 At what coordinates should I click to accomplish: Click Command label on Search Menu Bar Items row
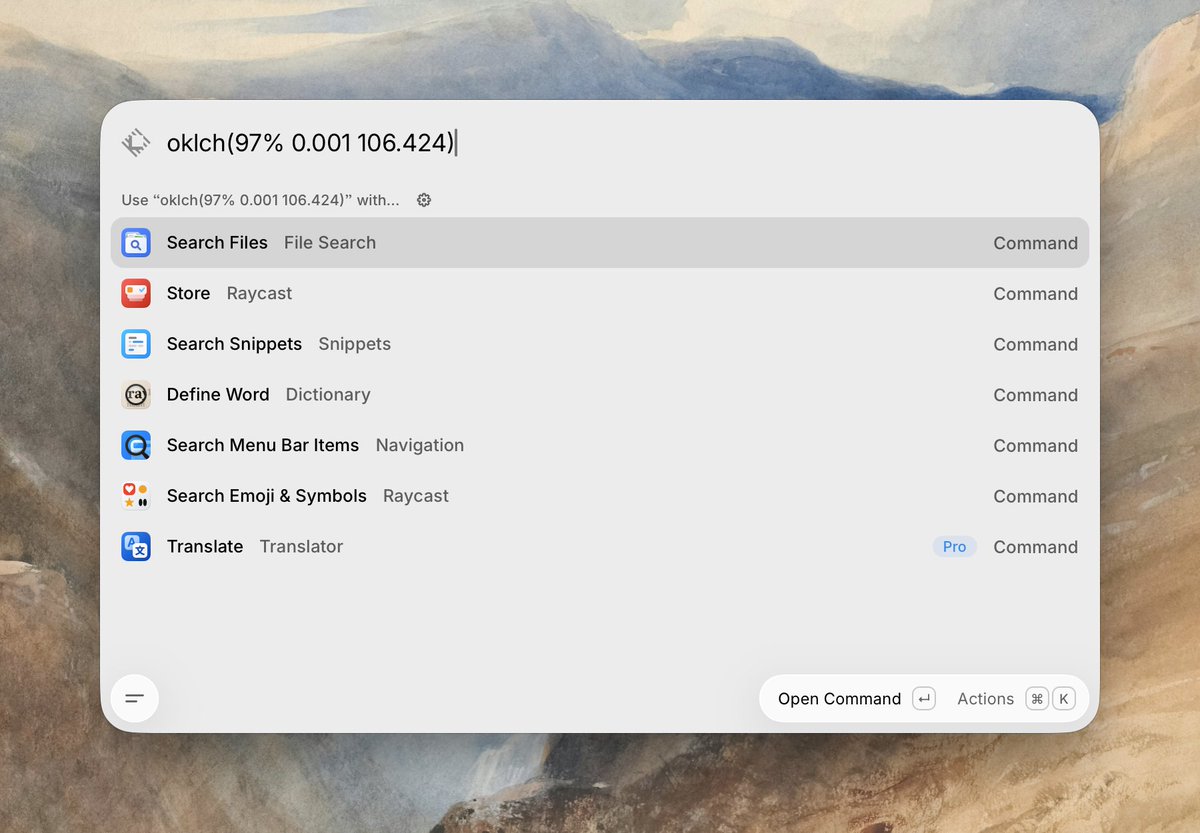click(1035, 446)
